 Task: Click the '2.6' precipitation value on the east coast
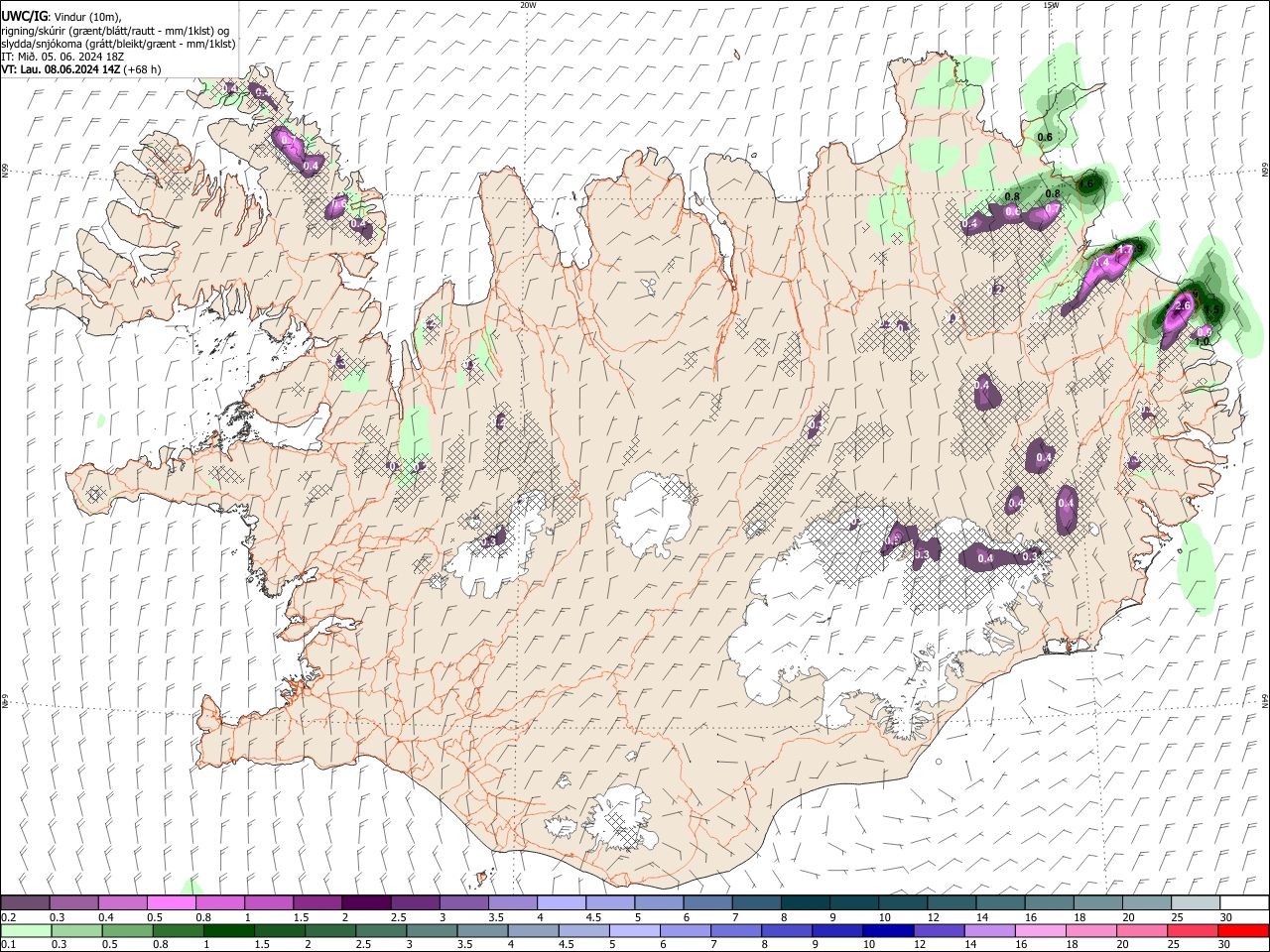click(1182, 306)
